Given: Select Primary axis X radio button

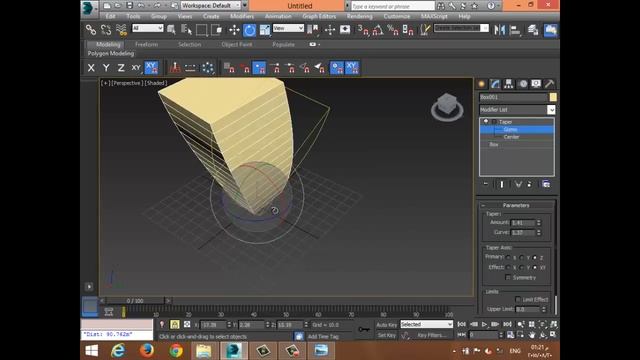Looking at the screenshot, I should (508, 258).
